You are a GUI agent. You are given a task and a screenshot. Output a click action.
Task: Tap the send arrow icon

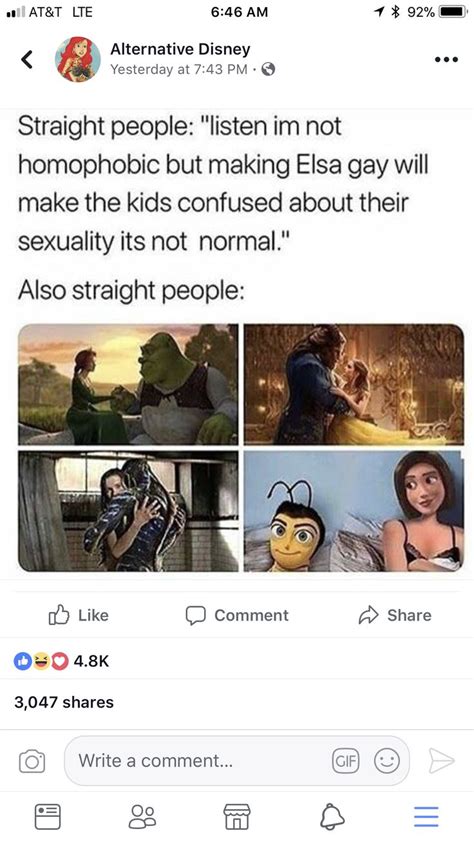click(441, 761)
